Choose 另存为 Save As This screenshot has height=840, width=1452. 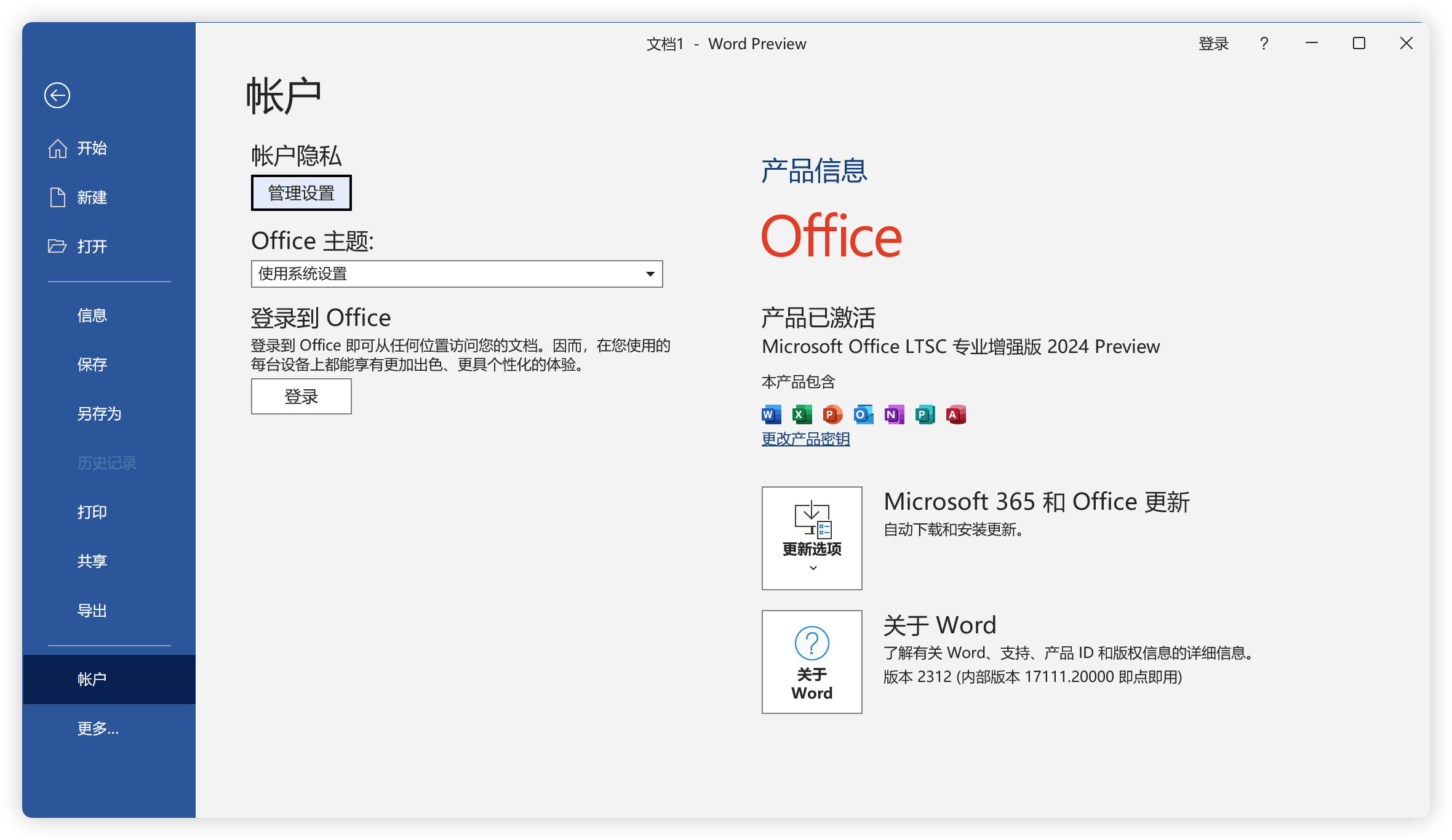[x=110, y=414]
